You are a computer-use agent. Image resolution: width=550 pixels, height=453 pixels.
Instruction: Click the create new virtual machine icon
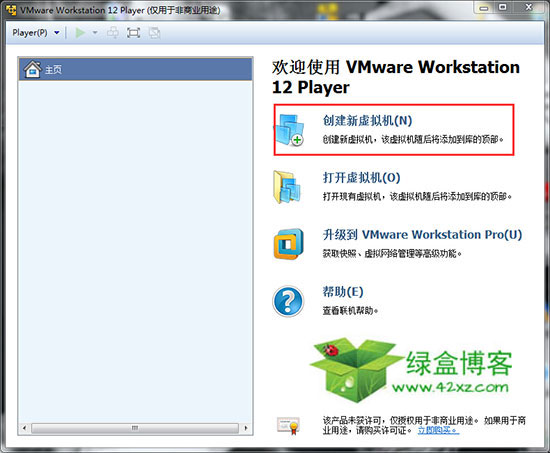[290, 129]
